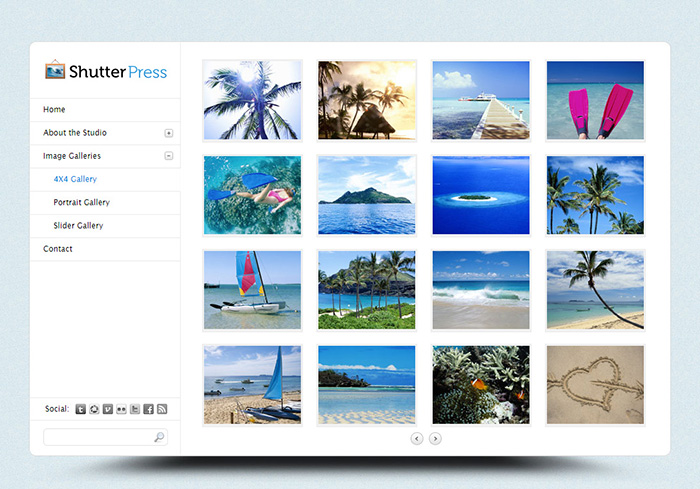The width and height of the screenshot is (700, 489).
Task: Open the blue sail beach boats thumbnail
Action: click(252, 385)
